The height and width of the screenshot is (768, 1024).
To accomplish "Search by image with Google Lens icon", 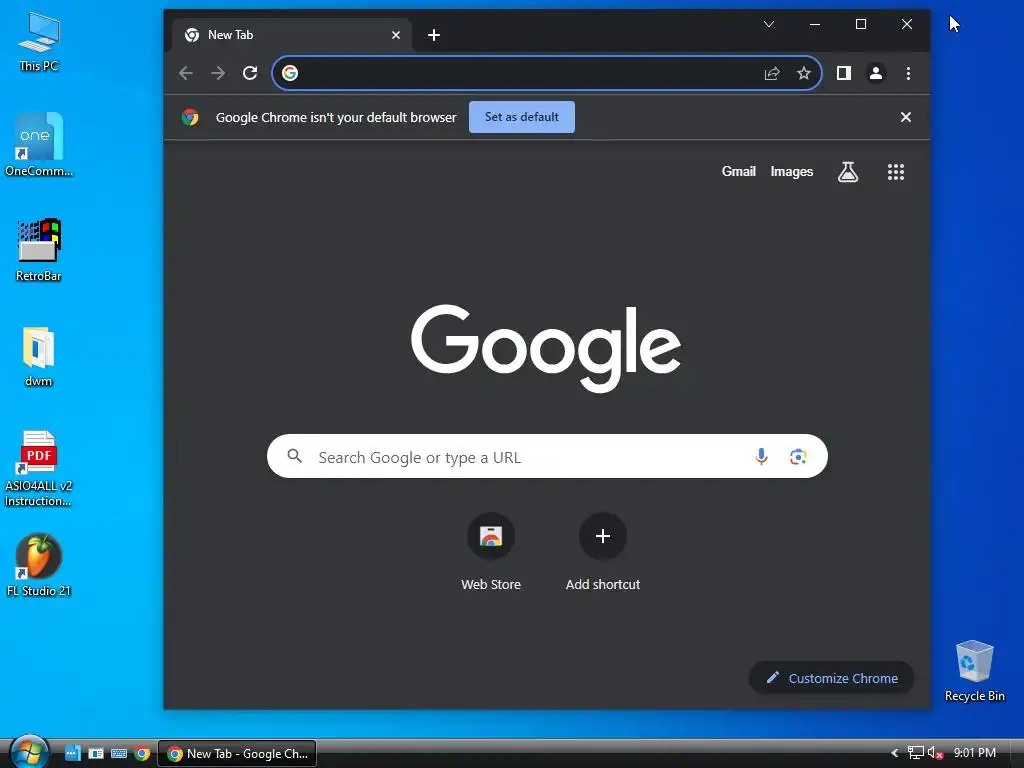I will tap(798, 456).
